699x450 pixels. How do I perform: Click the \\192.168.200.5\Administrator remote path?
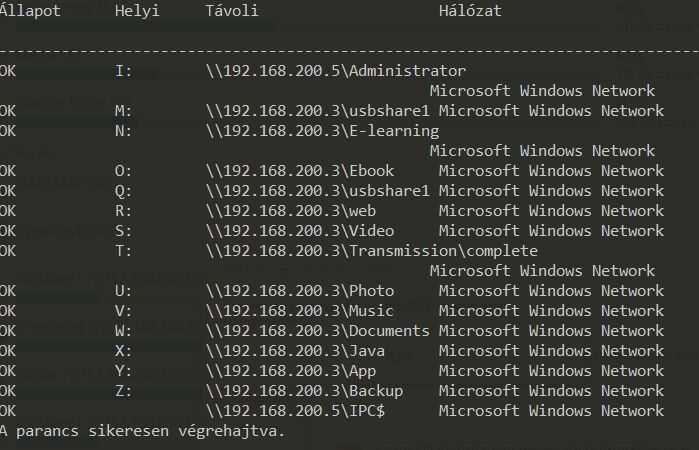point(335,71)
